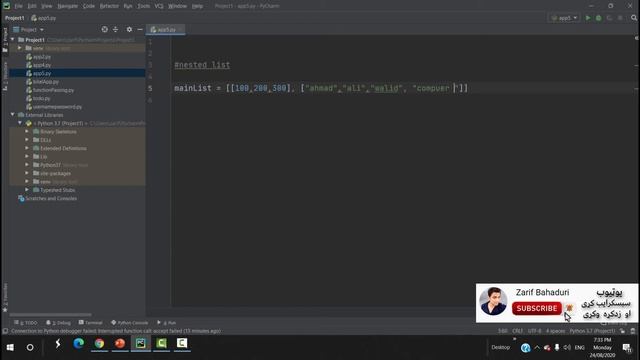
Task: Click the microphone icon in system tray
Action: 557,348
